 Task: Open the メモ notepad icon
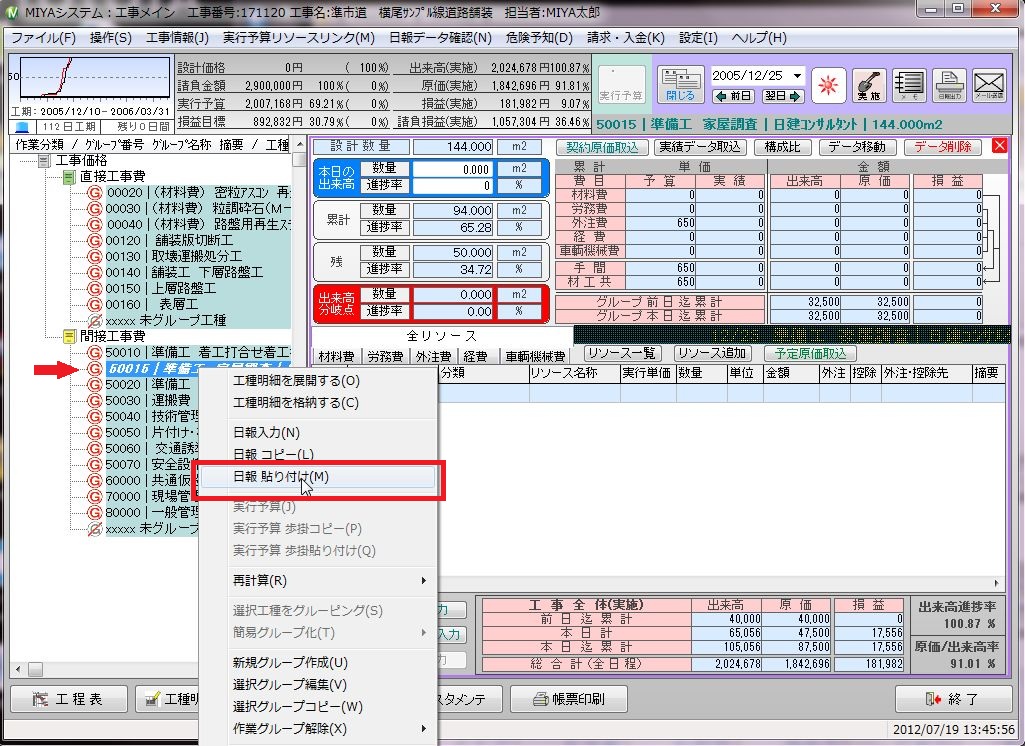pyautogui.click(x=909, y=86)
